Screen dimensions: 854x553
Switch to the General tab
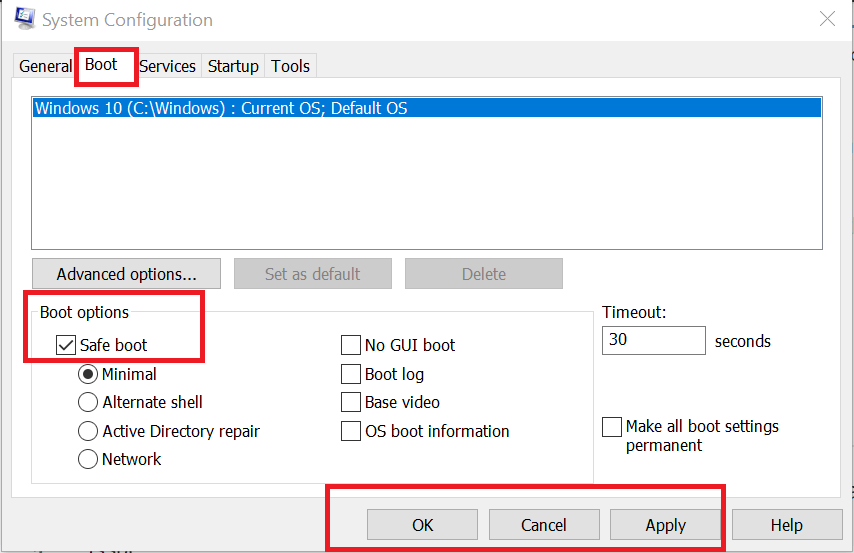click(x=45, y=66)
